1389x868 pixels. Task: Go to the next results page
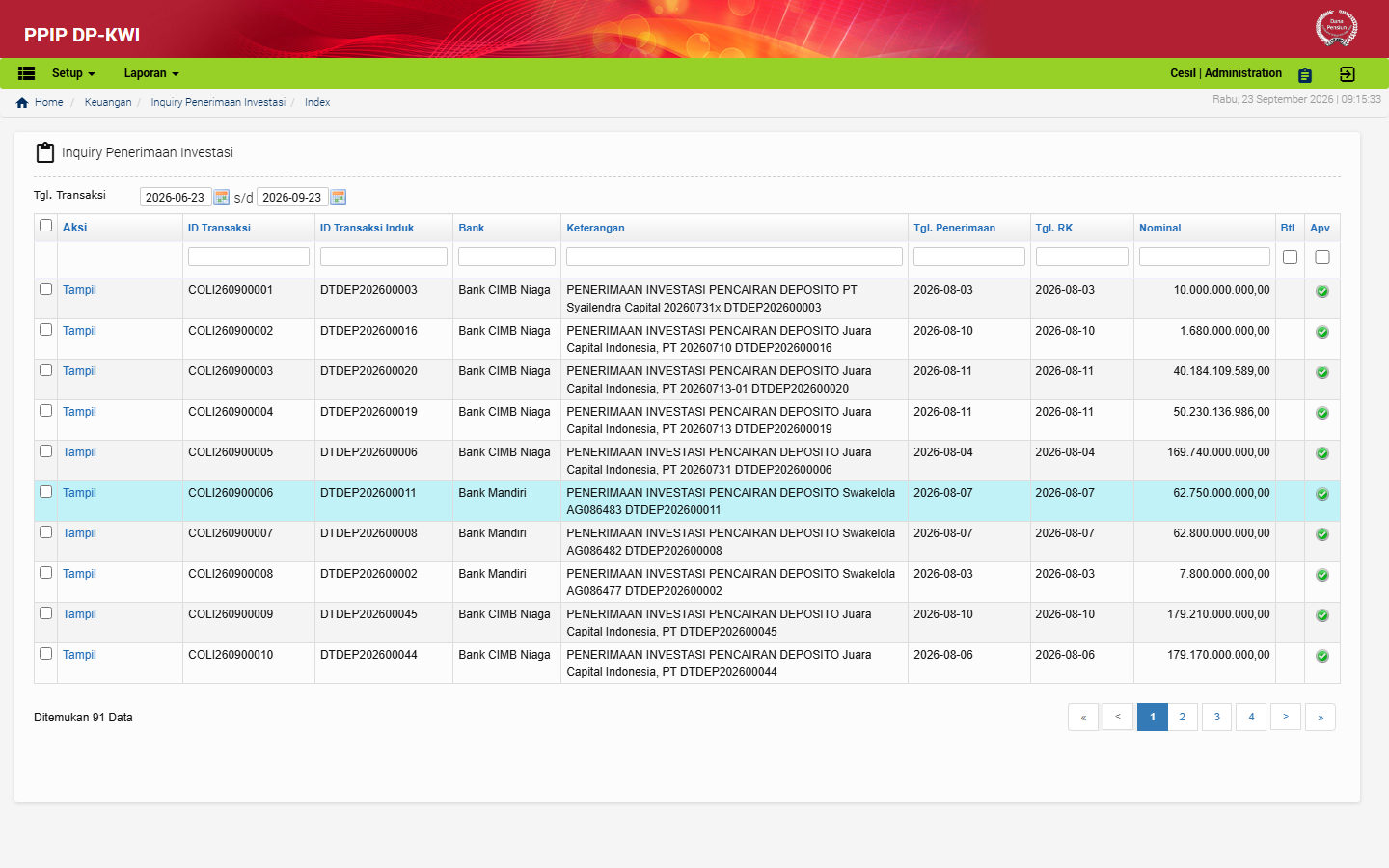1286,717
